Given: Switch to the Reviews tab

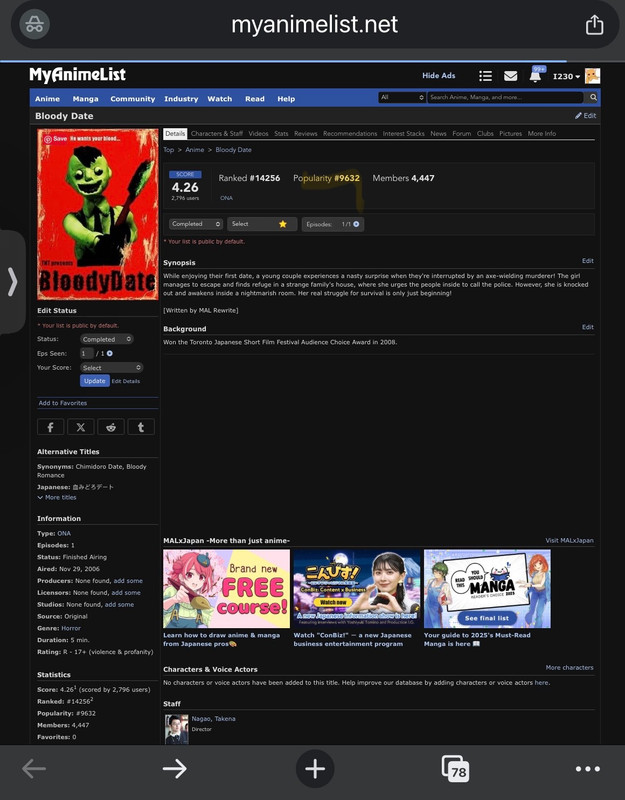Looking at the screenshot, I should tap(306, 134).
